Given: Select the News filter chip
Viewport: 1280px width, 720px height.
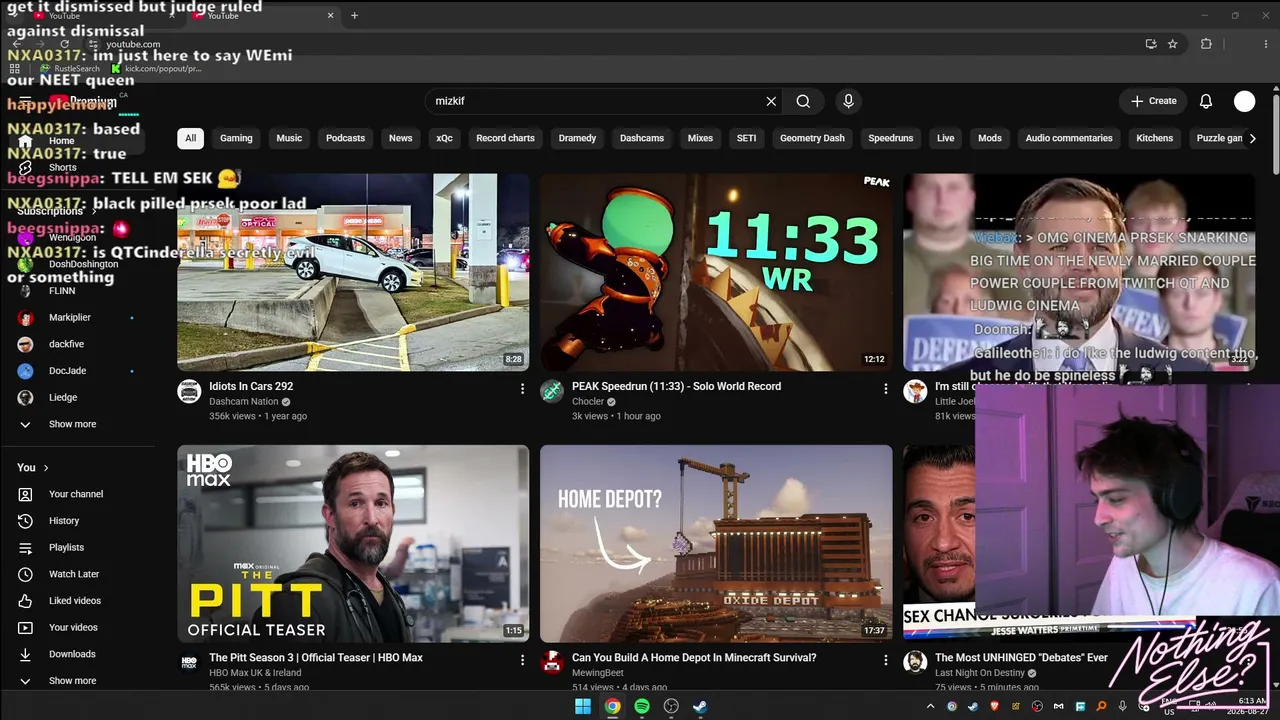Looking at the screenshot, I should (401, 138).
